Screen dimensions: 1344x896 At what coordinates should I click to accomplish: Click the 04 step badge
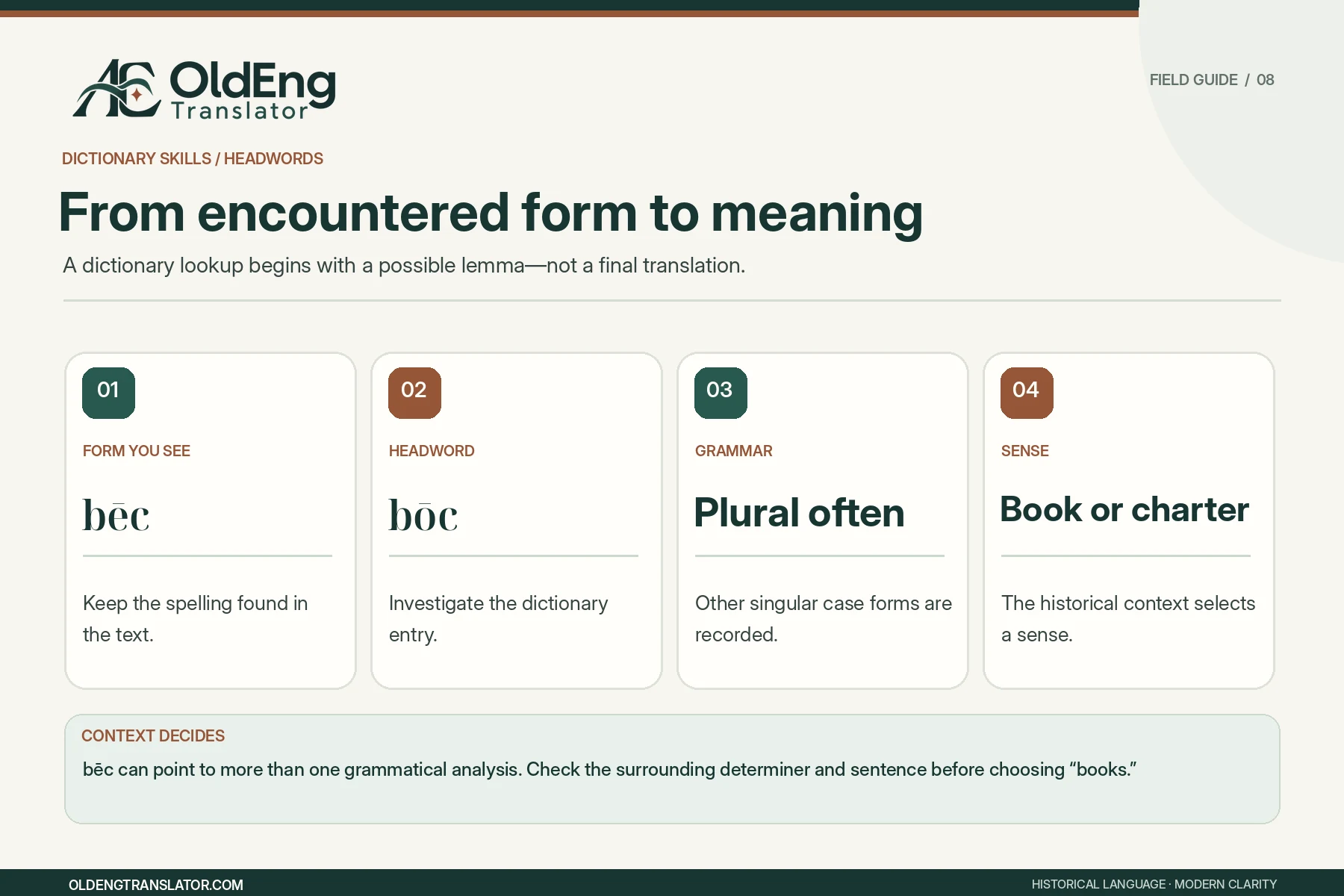(1027, 393)
